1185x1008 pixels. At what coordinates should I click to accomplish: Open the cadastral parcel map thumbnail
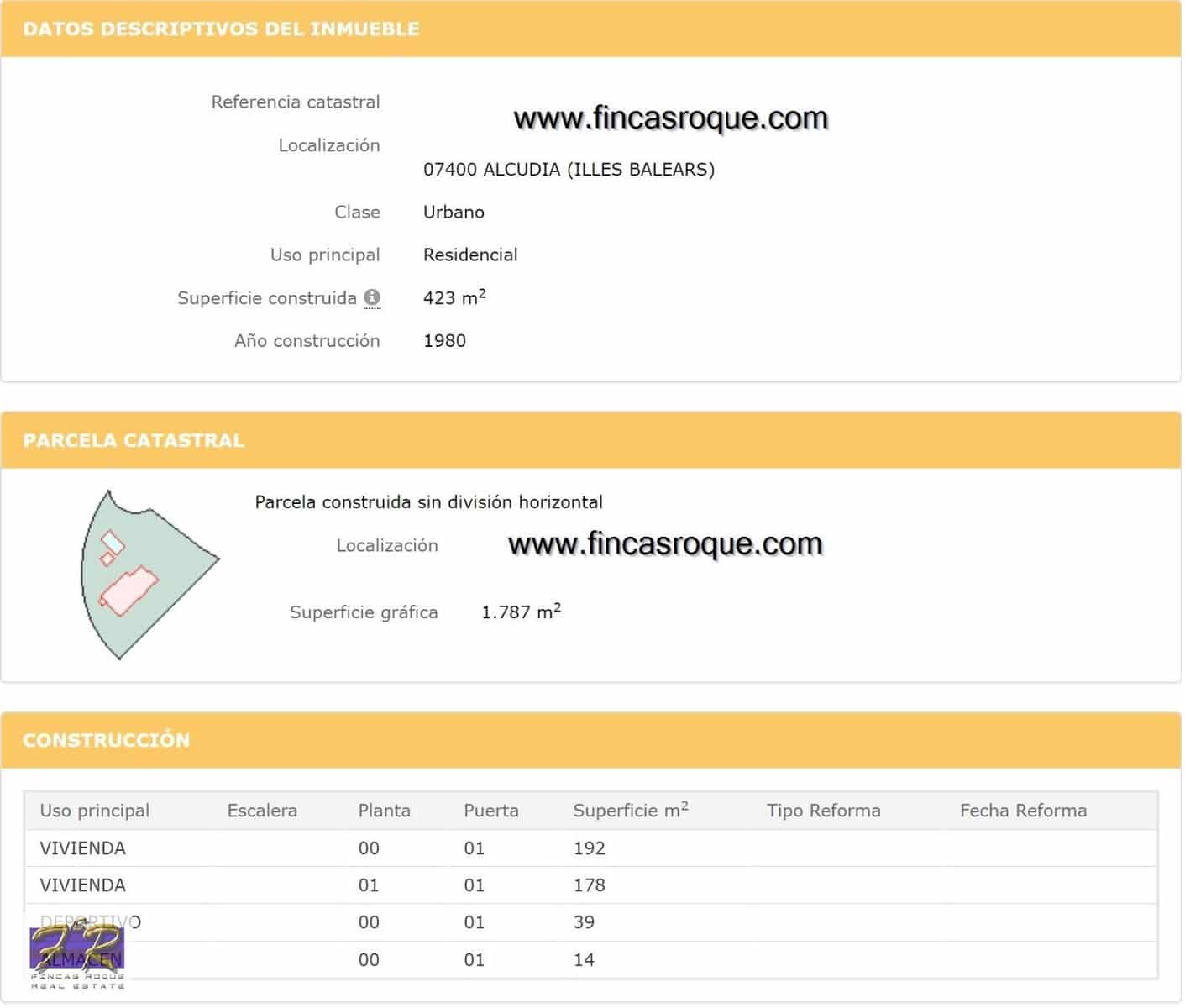(149, 575)
